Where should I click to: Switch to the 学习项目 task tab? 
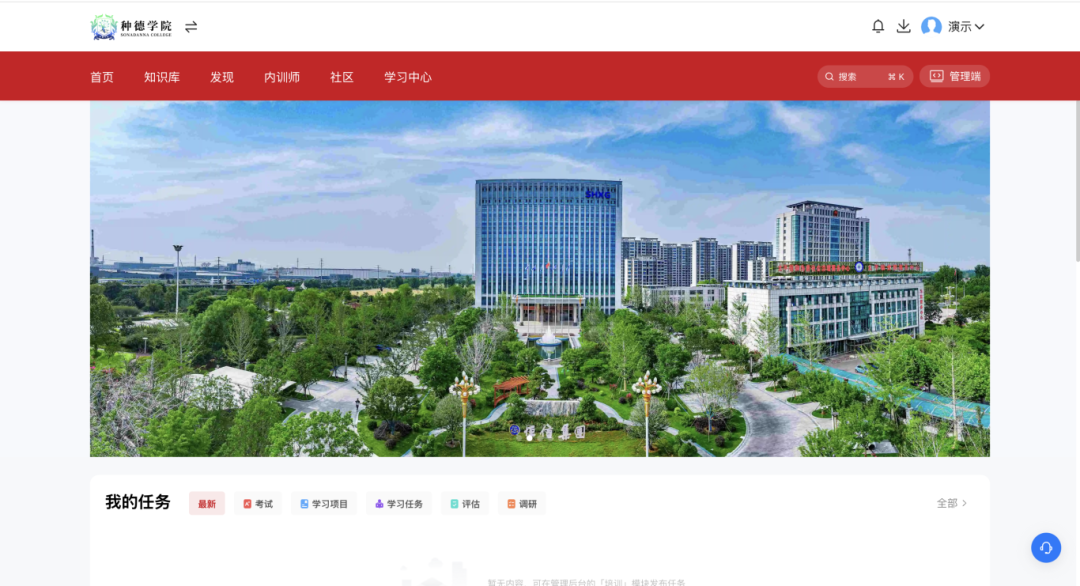pos(324,504)
